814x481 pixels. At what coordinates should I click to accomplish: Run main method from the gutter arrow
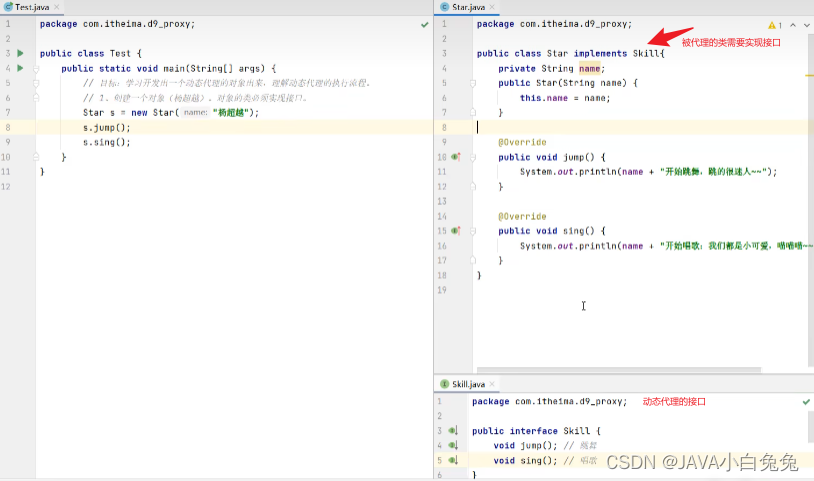click(20, 68)
